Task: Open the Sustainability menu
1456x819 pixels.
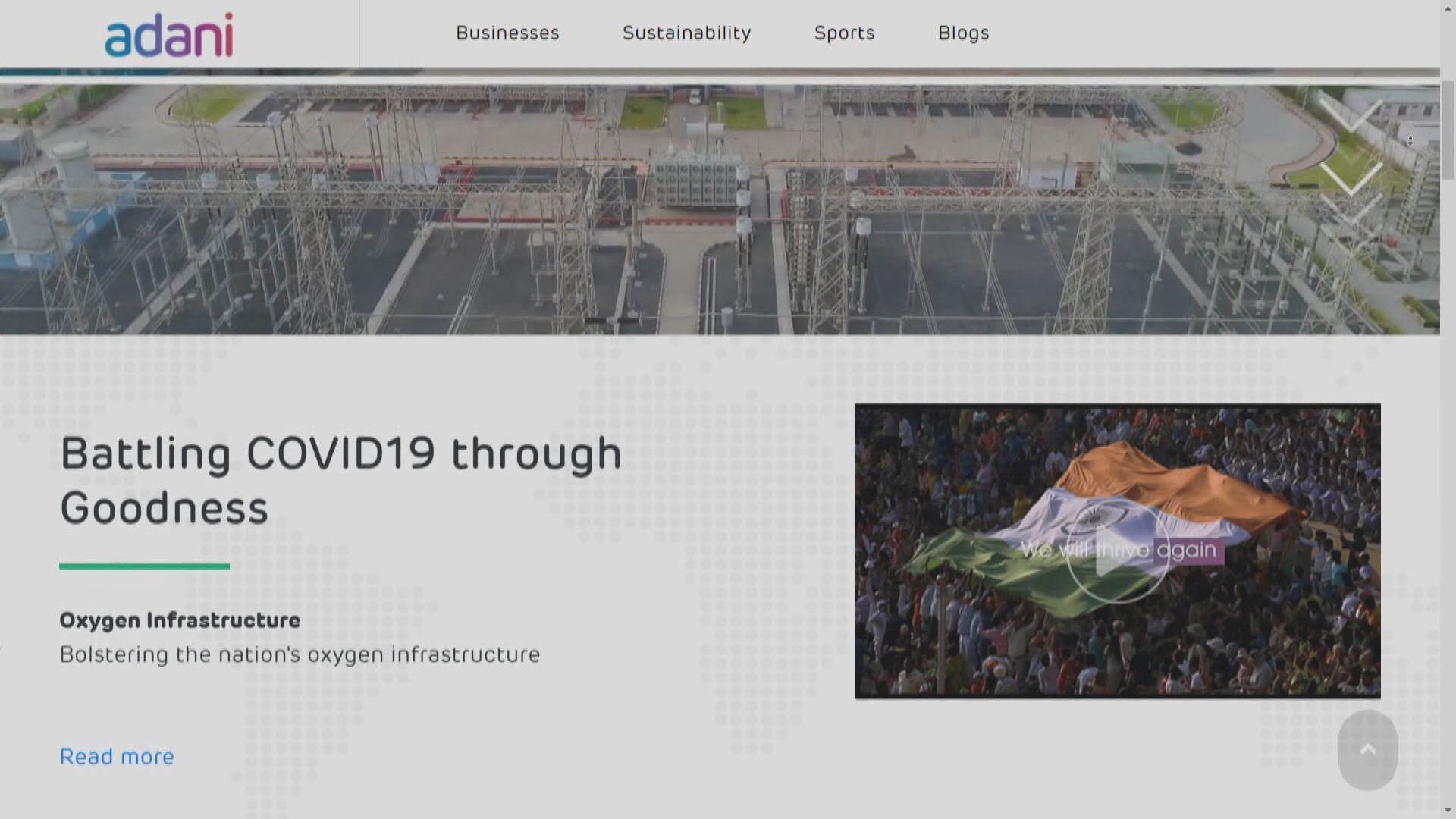Action: [686, 33]
